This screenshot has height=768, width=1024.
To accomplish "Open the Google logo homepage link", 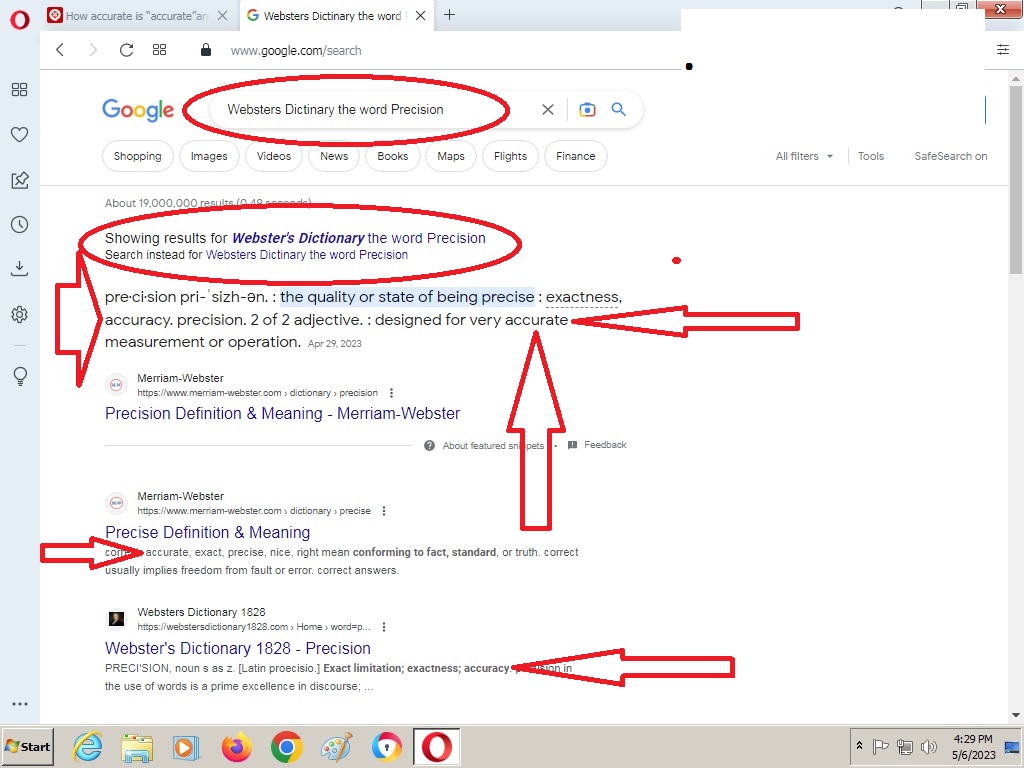I will 138,110.
